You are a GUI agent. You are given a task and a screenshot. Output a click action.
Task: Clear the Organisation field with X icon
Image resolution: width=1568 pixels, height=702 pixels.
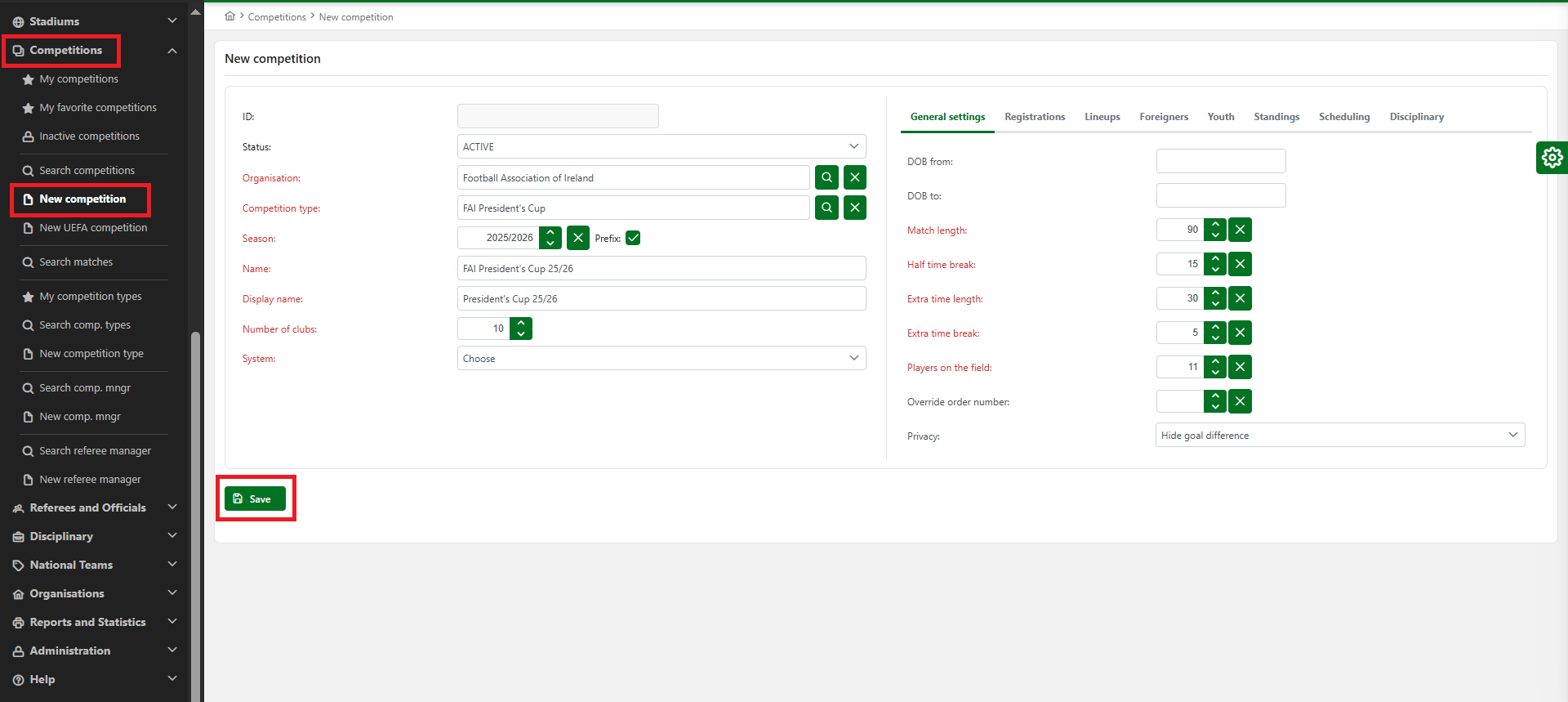tap(854, 177)
